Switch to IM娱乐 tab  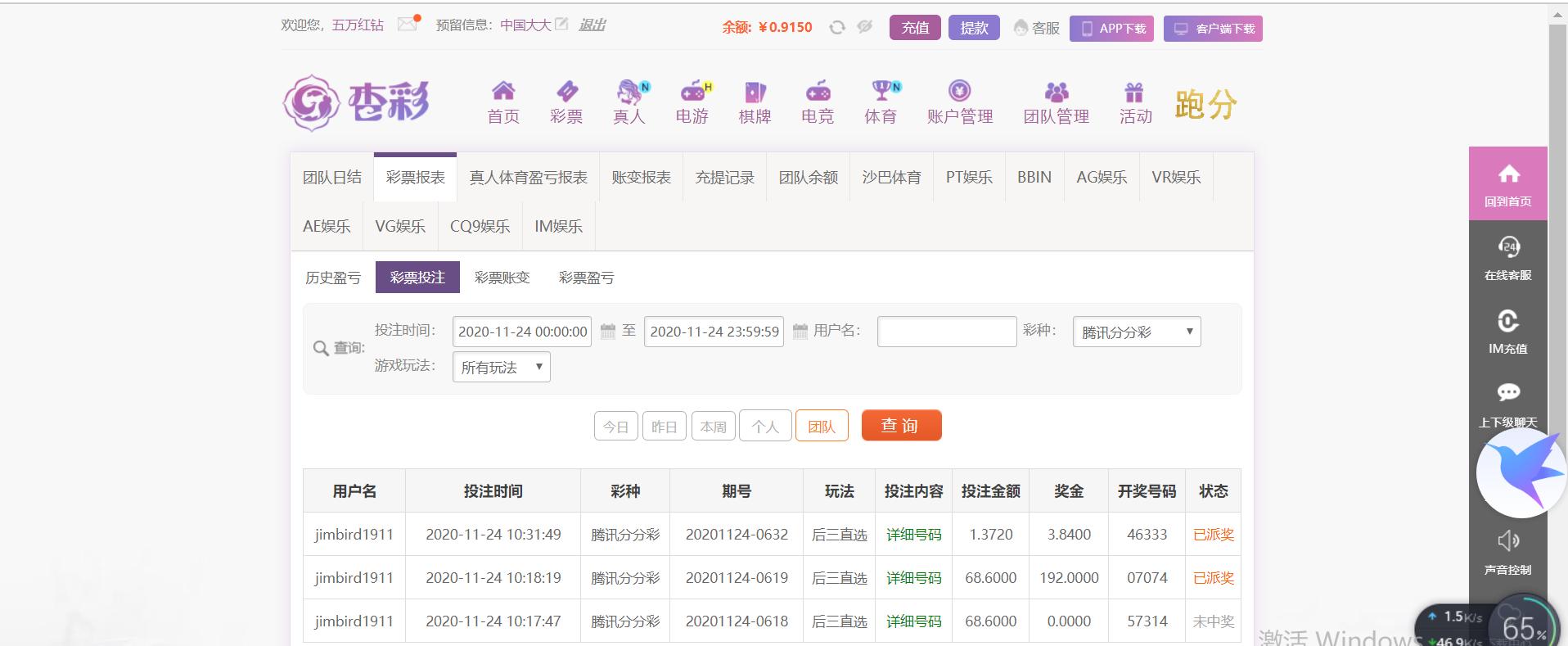click(x=558, y=226)
